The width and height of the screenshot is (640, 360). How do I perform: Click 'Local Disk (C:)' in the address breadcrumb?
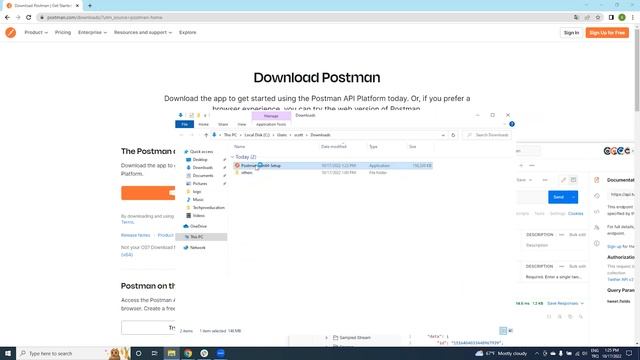click(x=257, y=135)
